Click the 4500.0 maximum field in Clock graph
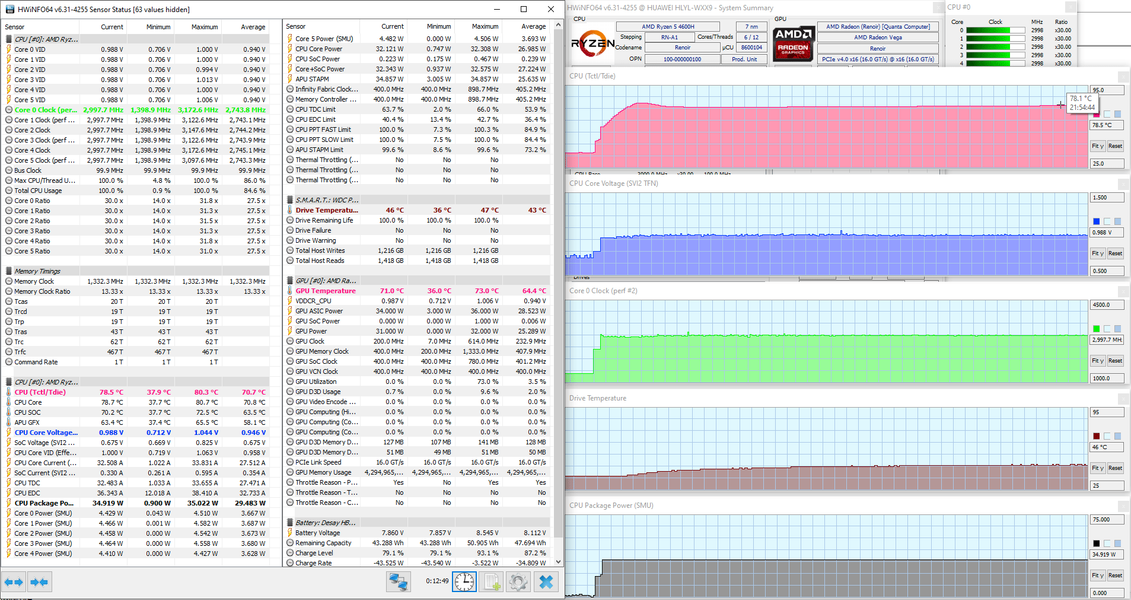 click(x=1106, y=305)
